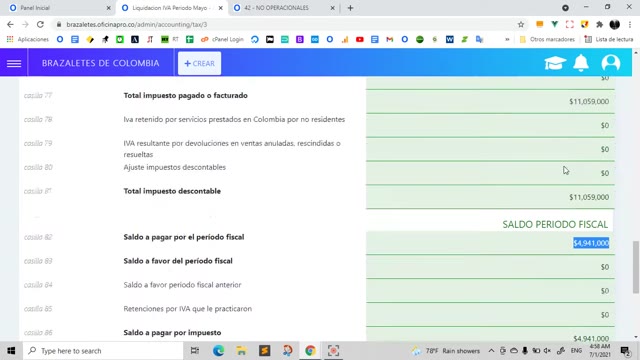
Task: Click the address bar URL
Action: point(137,24)
